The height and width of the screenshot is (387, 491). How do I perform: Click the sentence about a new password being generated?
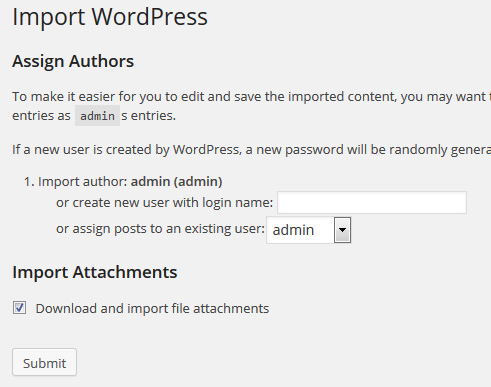tap(251, 150)
